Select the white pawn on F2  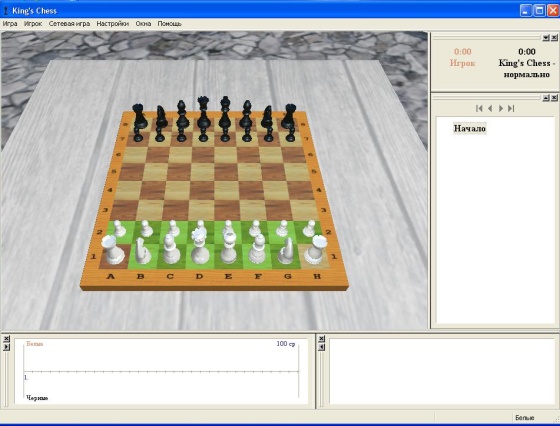(x=255, y=229)
